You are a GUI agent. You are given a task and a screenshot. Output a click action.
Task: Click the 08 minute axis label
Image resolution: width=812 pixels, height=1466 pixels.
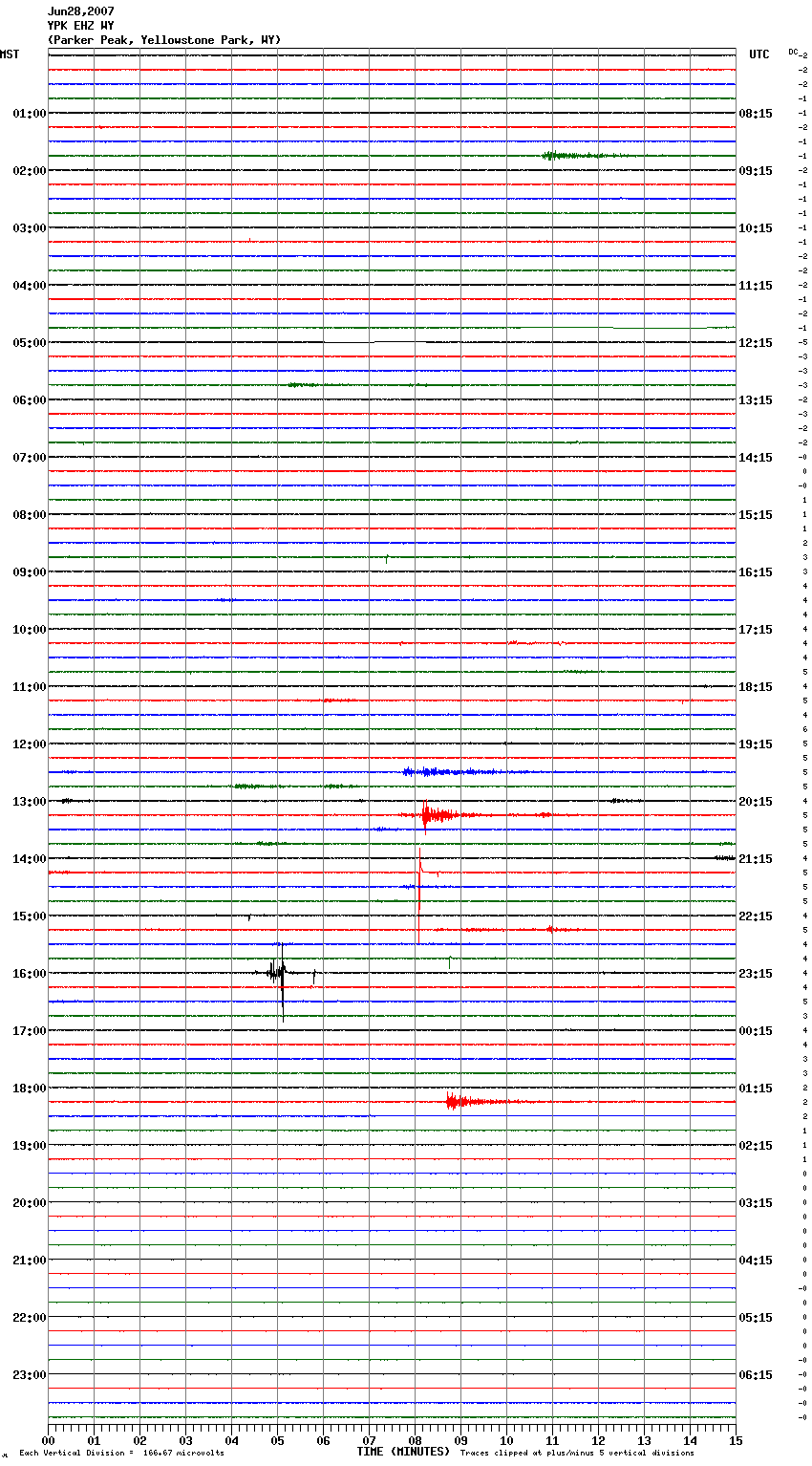415,1440
